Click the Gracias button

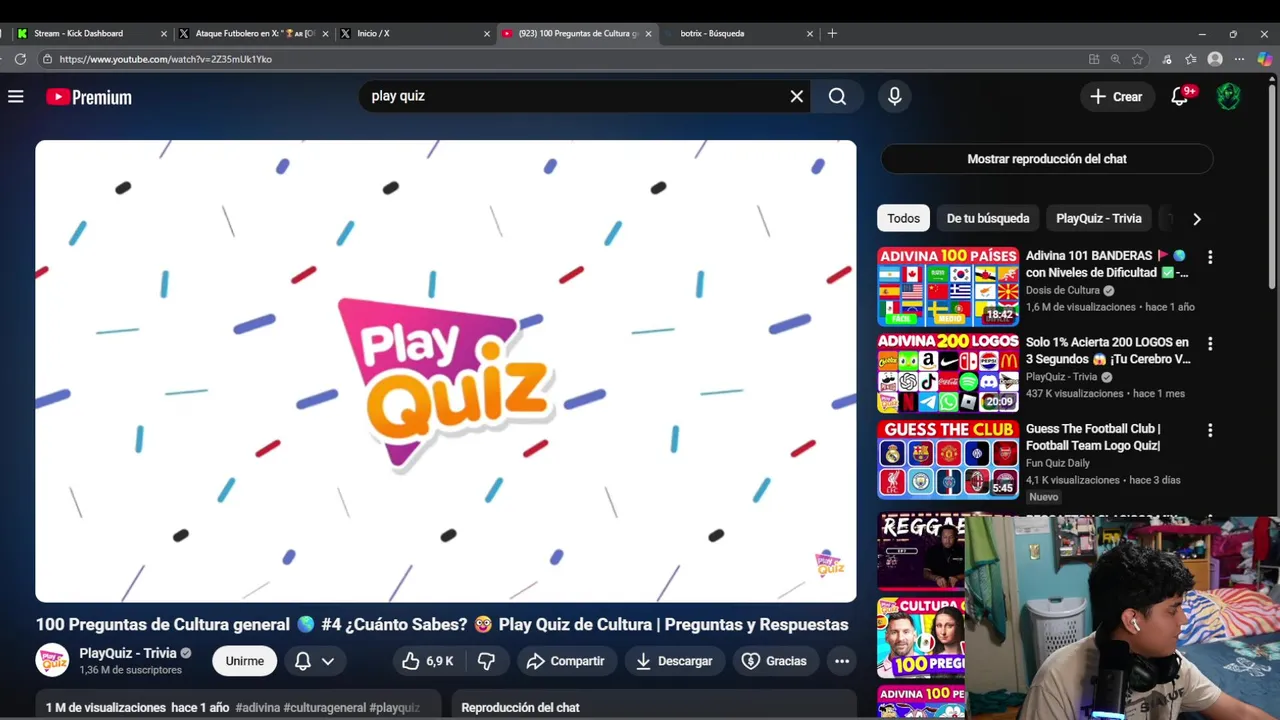coord(775,661)
